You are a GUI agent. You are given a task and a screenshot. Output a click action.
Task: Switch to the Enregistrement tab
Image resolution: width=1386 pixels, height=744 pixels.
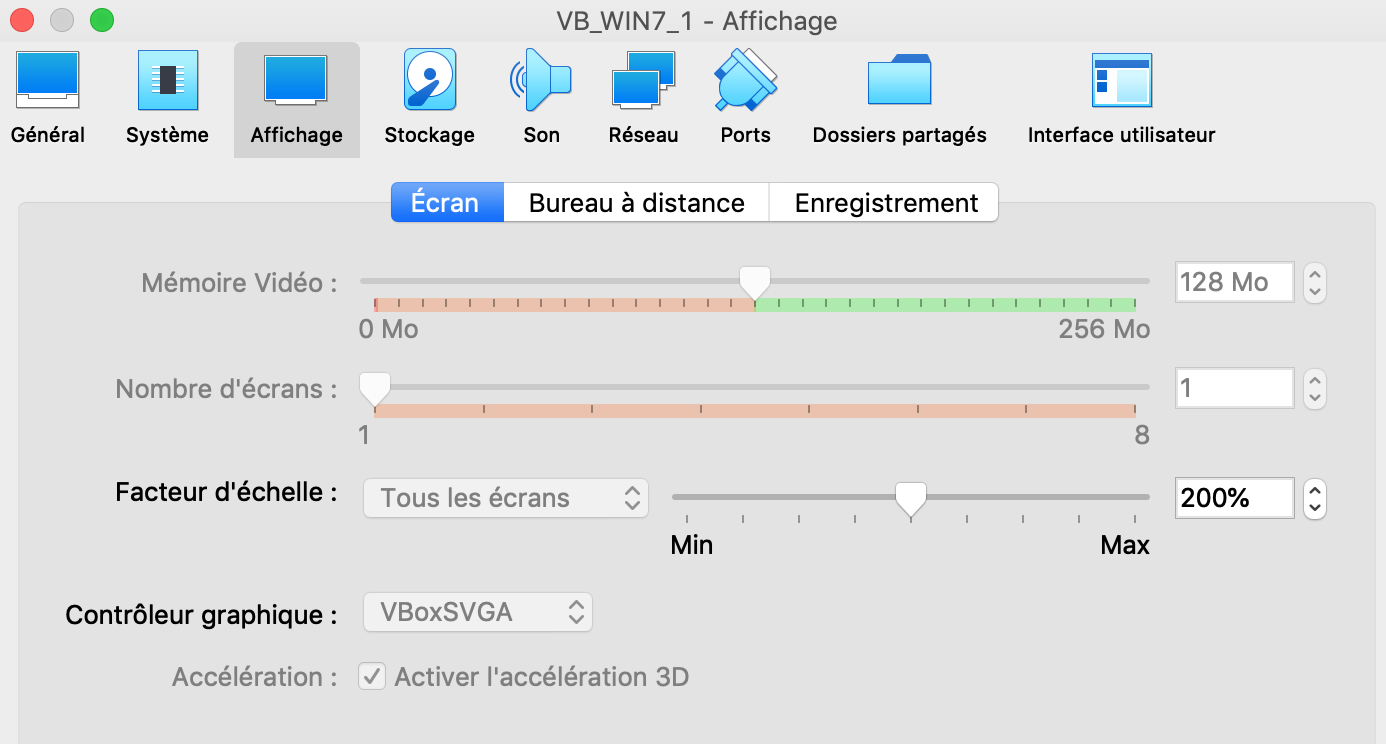click(885, 203)
